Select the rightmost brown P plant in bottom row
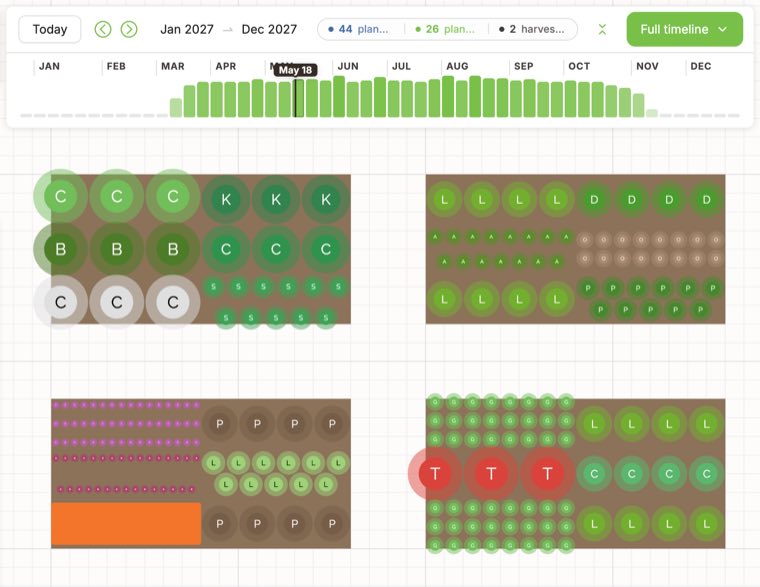This screenshot has width=760, height=587. pyautogui.click(x=332, y=524)
